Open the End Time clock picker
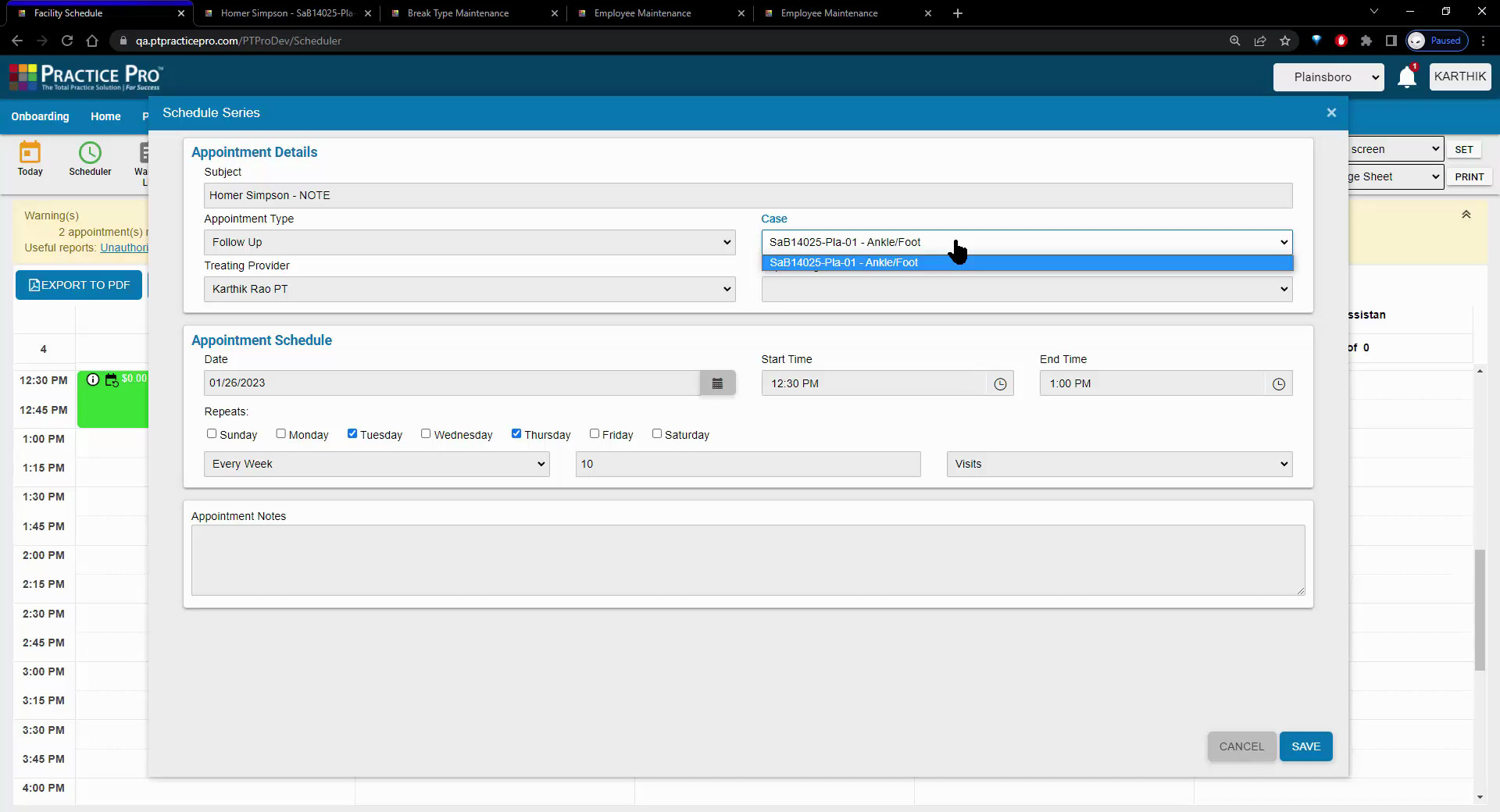The image size is (1500, 812). coord(1279,383)
